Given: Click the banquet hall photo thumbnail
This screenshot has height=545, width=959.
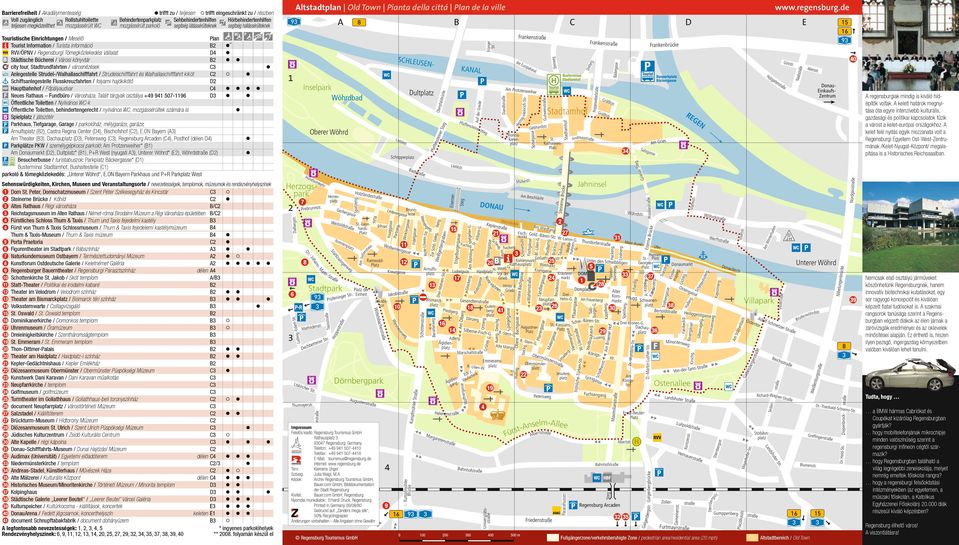Looking at the screenshot, I should pyautogui.click(x=910, y=45).
